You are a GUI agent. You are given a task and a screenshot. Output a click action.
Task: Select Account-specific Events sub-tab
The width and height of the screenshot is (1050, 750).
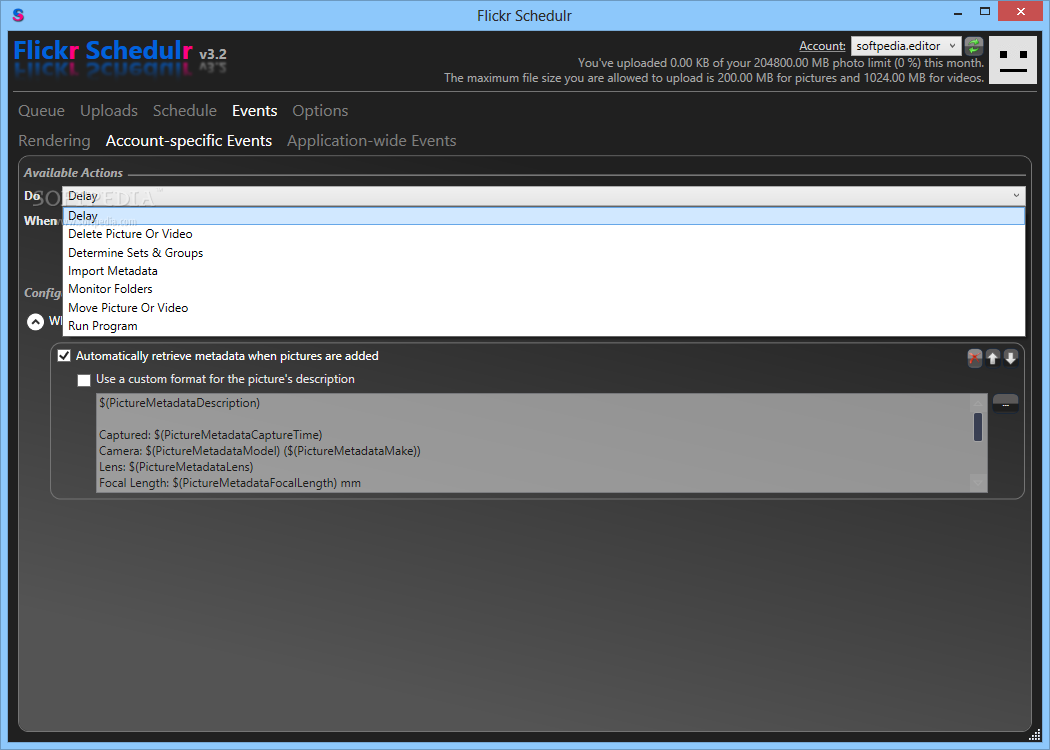tap(189, 141)
